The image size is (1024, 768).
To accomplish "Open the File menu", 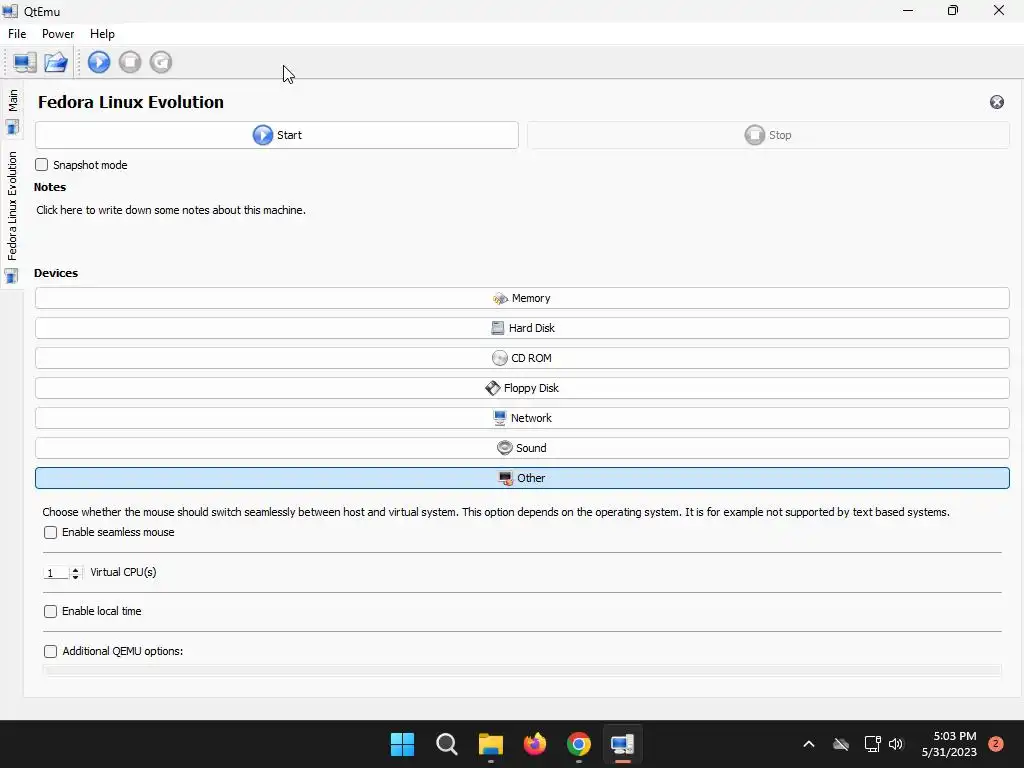I will (17, 34).
